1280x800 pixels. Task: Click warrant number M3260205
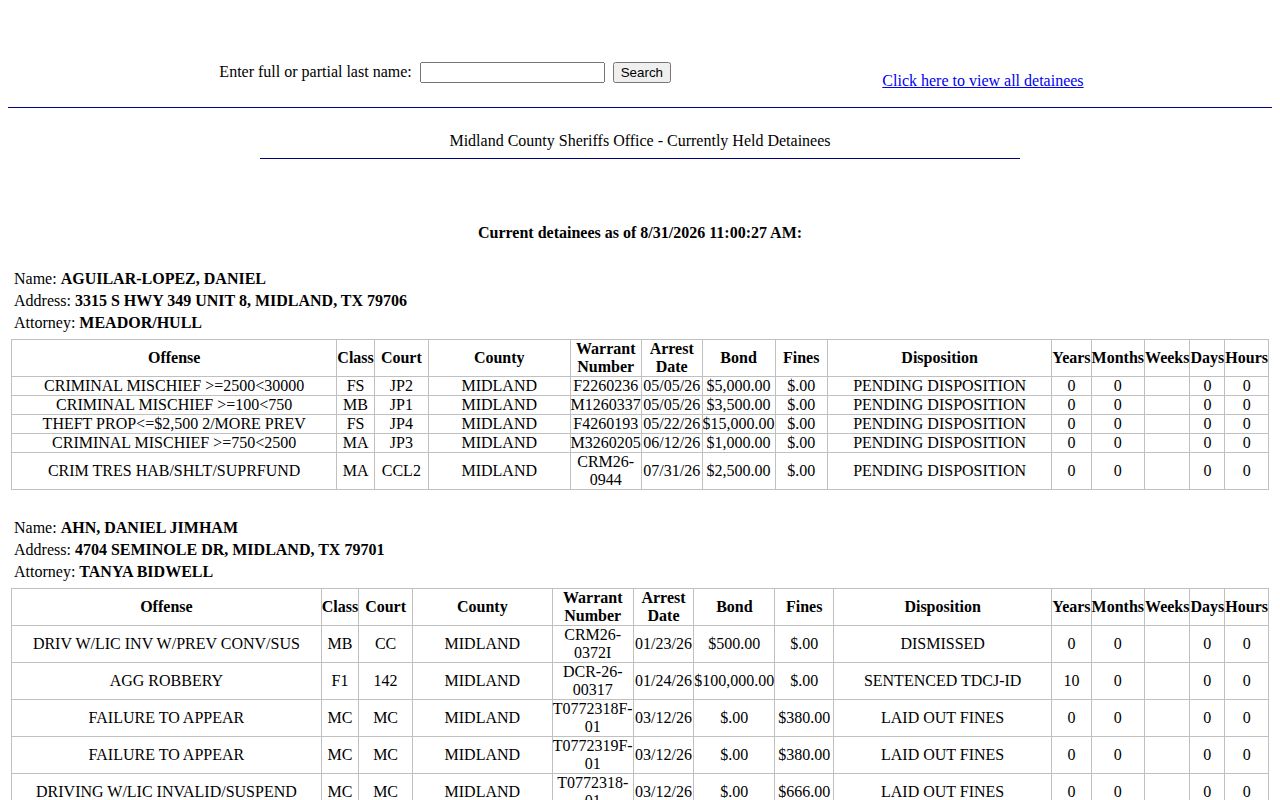606,443
